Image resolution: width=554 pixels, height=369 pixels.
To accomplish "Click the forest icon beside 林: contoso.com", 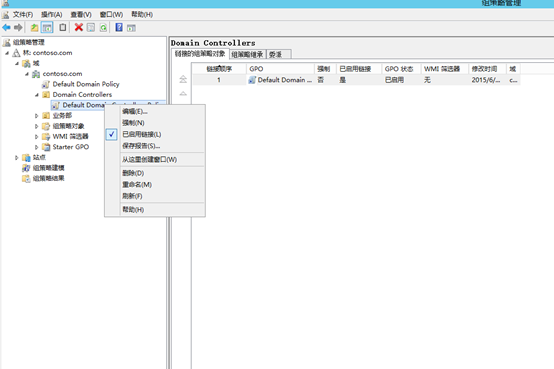I will tap(16, 53).
